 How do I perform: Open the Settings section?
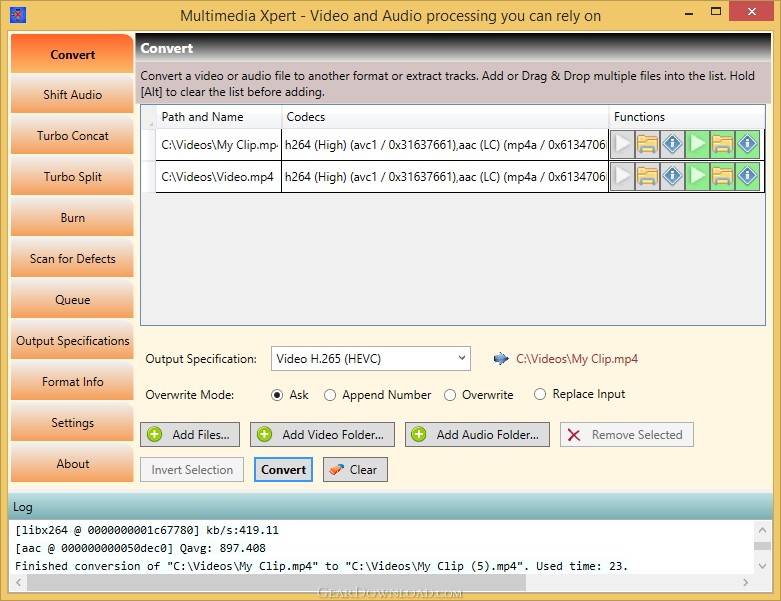point(72,423)
